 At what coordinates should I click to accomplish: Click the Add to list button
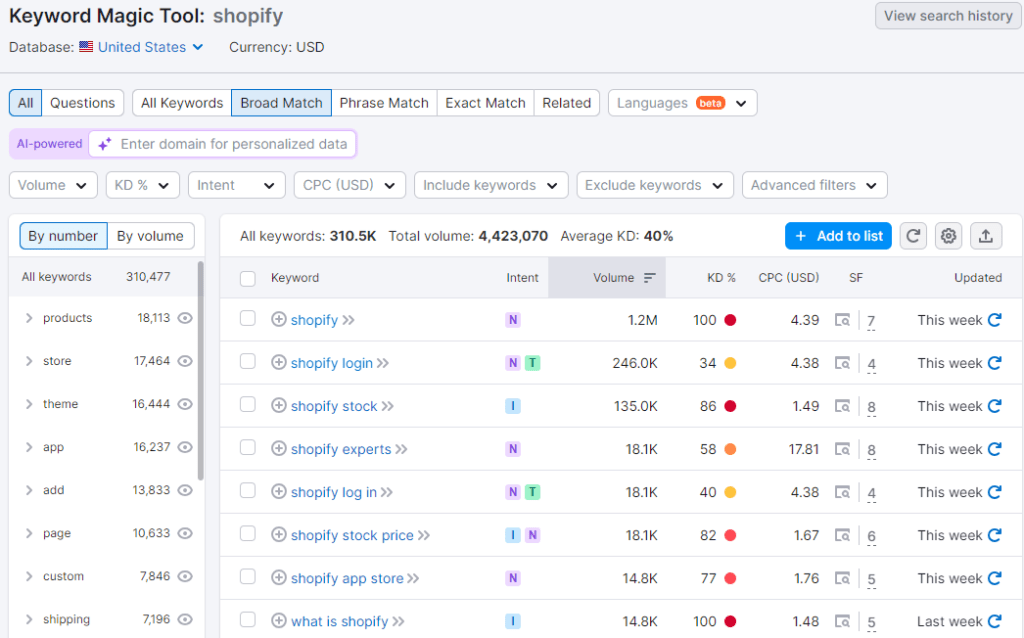[x=838, y=236]
